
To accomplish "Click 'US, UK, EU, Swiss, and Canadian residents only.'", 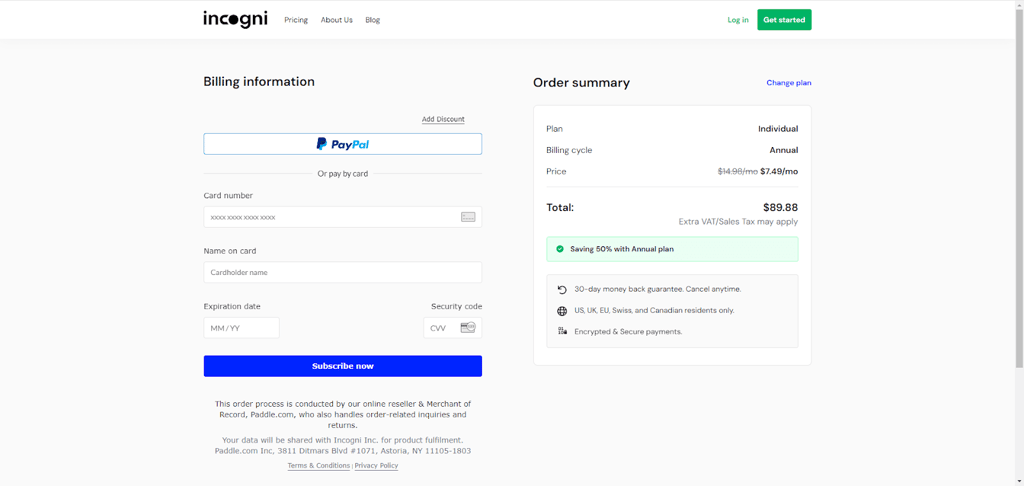I will pos(654,310).
